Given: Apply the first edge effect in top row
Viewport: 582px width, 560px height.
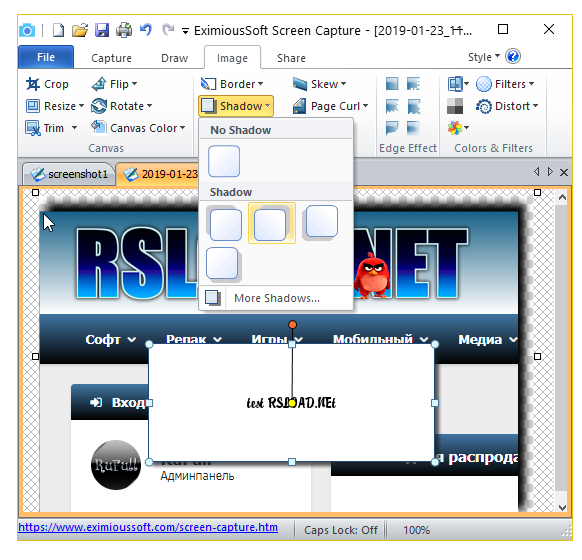Looking at the screenshot, I should 392,84.
